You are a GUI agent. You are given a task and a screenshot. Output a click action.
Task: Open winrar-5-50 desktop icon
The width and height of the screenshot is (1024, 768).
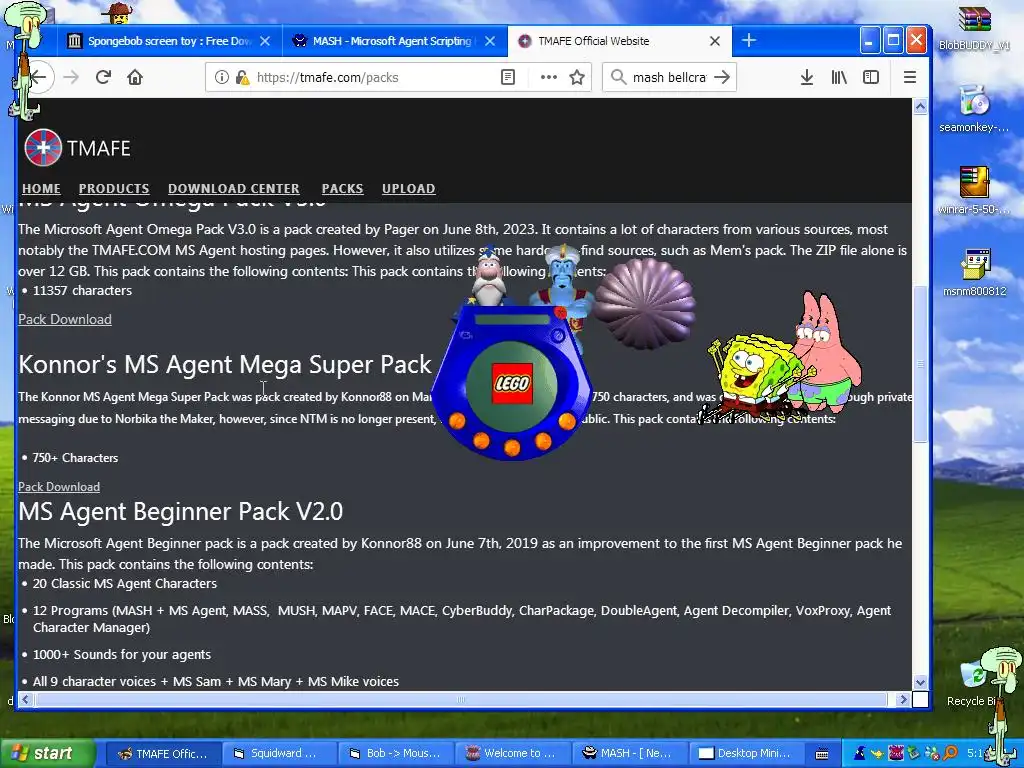pos(974,191)
